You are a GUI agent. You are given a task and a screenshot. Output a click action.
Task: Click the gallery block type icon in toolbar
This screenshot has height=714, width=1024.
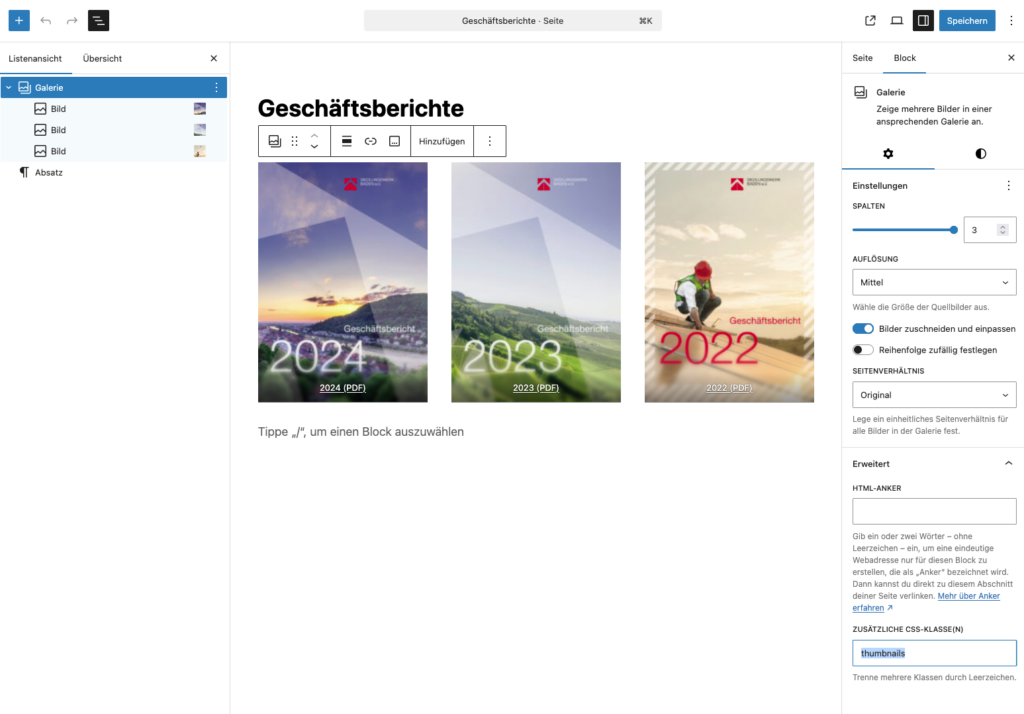point(275,141)
